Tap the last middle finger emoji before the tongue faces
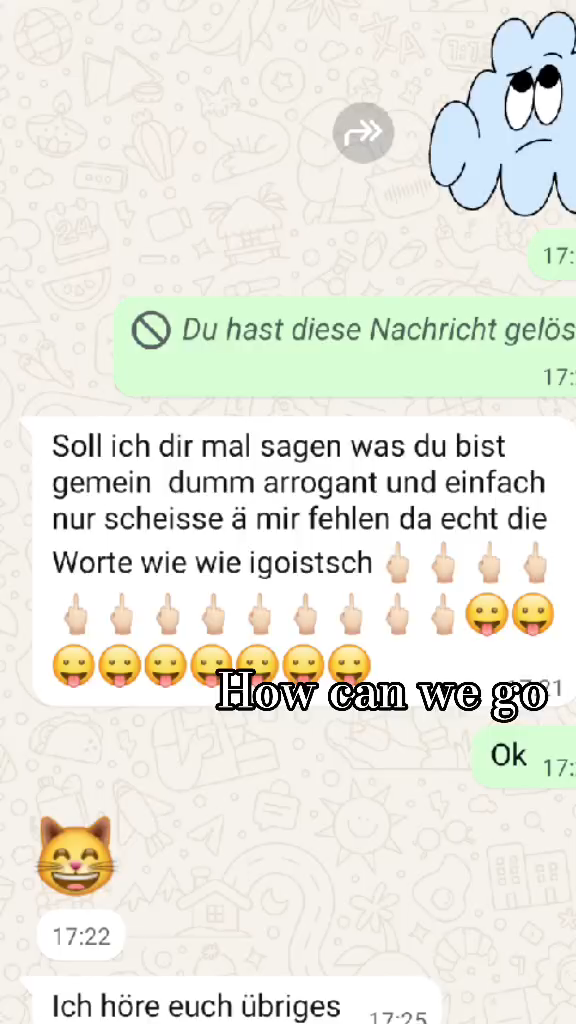 point(443,615)
